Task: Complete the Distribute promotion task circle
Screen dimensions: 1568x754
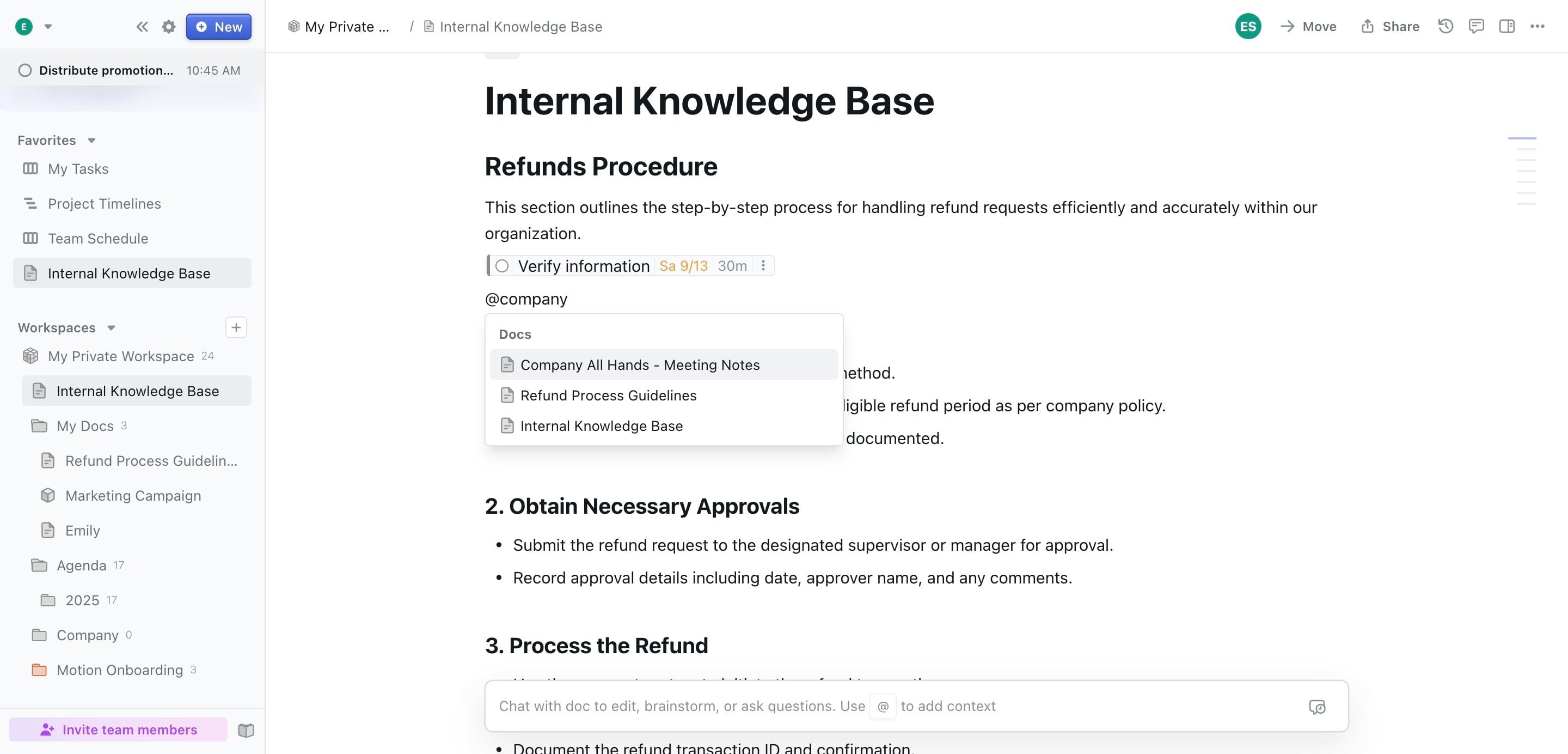Action: [25, 70]
